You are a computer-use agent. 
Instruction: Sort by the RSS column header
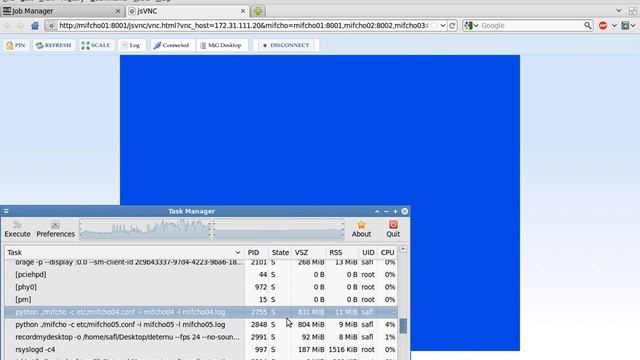pyautogui.click(x=342, y=253)
